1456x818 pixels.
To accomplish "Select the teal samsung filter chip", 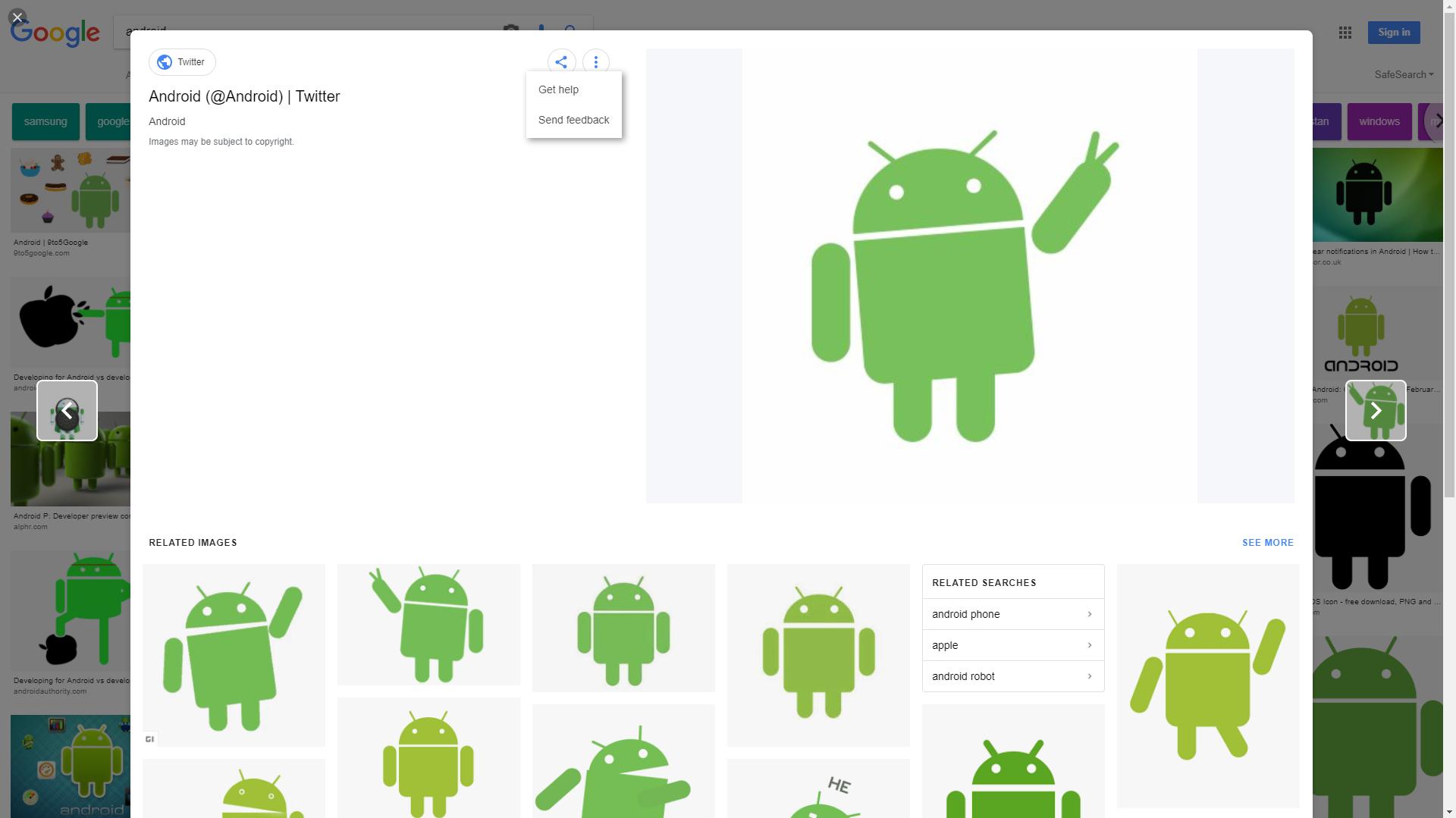I will click(x=45, y=122).
